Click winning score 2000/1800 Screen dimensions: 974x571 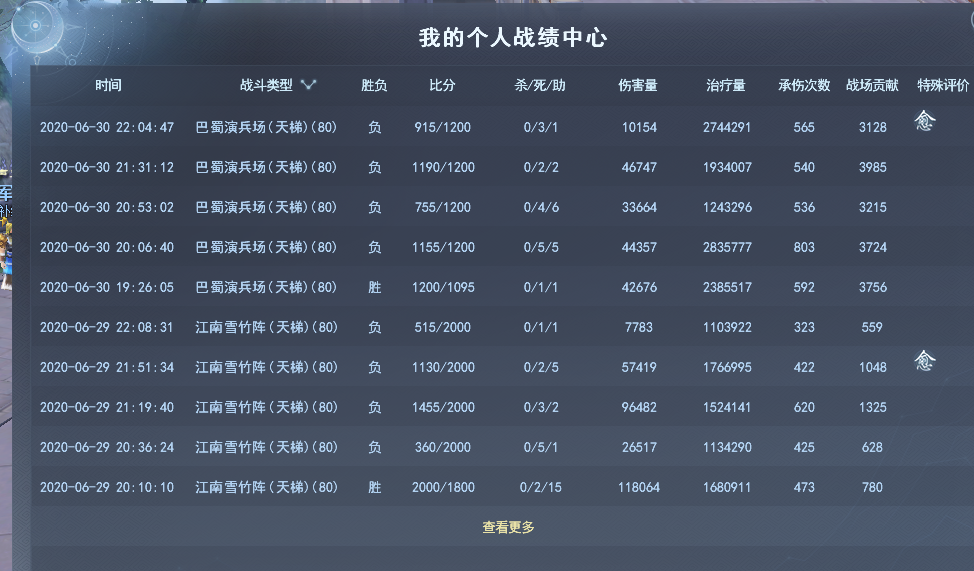click(443, 488)
